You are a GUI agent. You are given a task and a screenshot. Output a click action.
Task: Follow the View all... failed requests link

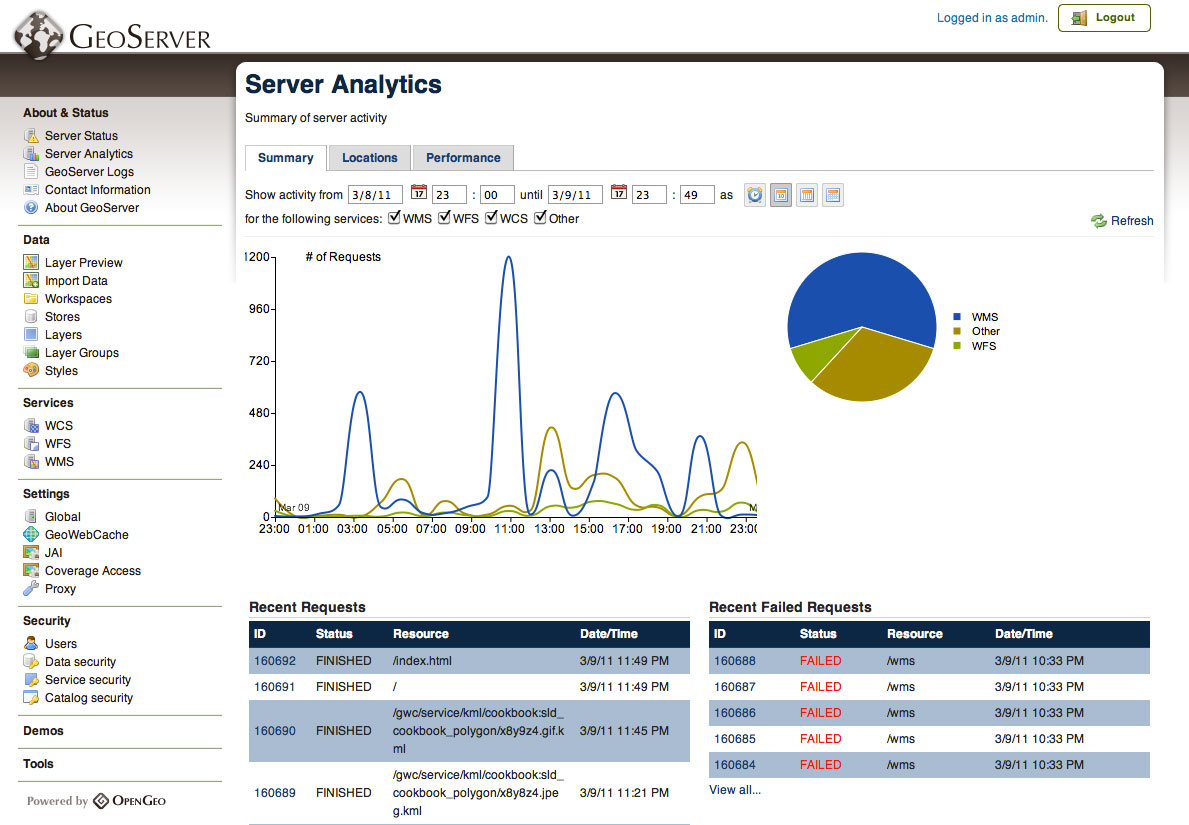(x=734, y=790)
